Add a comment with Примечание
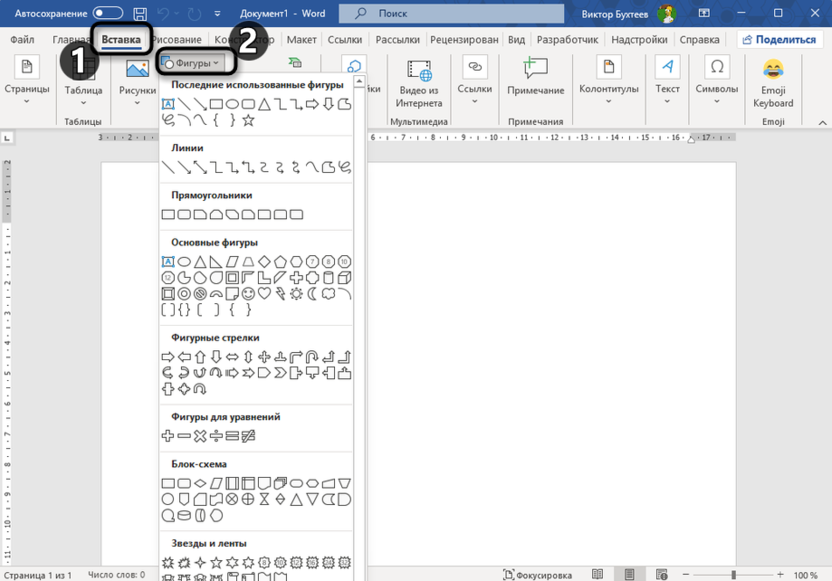 (x=536, y=77)
